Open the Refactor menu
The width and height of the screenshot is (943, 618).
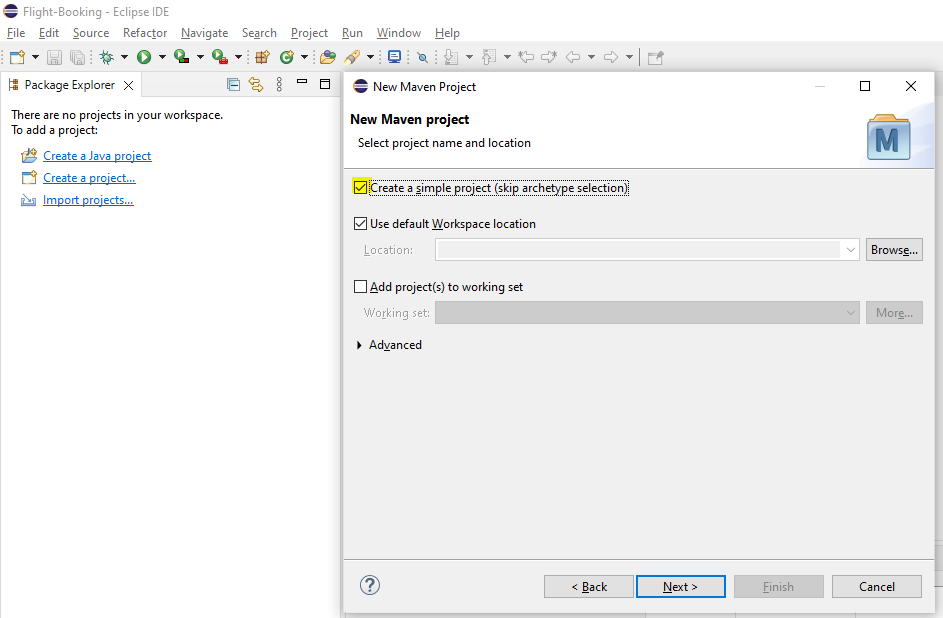point(145,33)
